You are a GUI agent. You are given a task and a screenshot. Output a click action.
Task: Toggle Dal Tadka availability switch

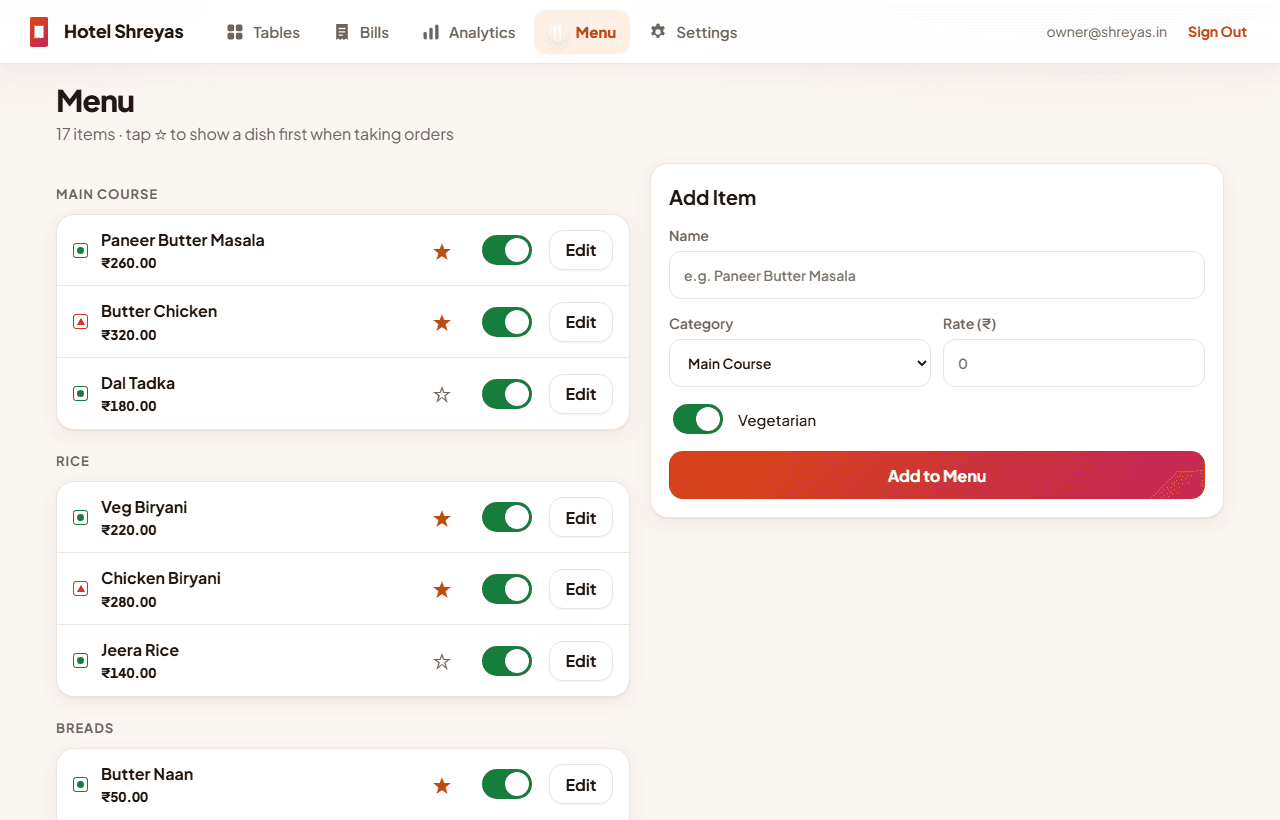[507, 394]
